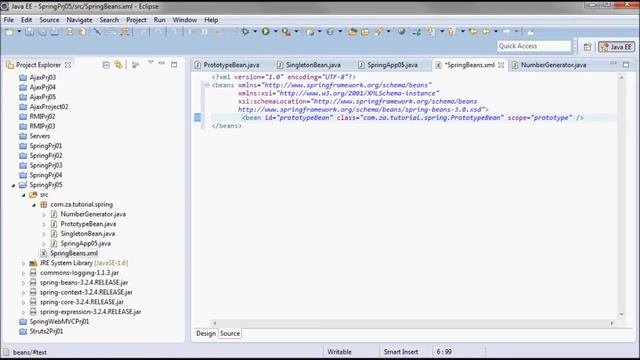Minimize the Project Explorer panel
Viewport: 640px width, 360px height.
click(162, 63)
